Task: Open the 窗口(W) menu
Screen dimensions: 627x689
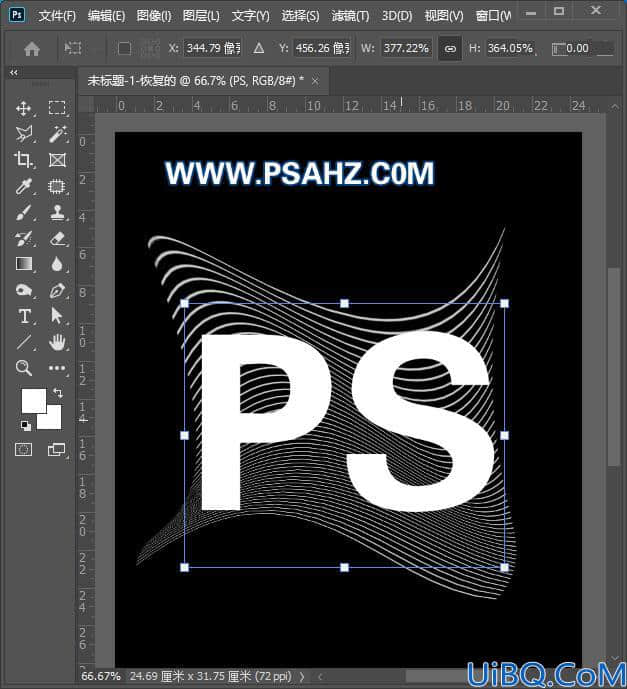Action: pos(493,16)
